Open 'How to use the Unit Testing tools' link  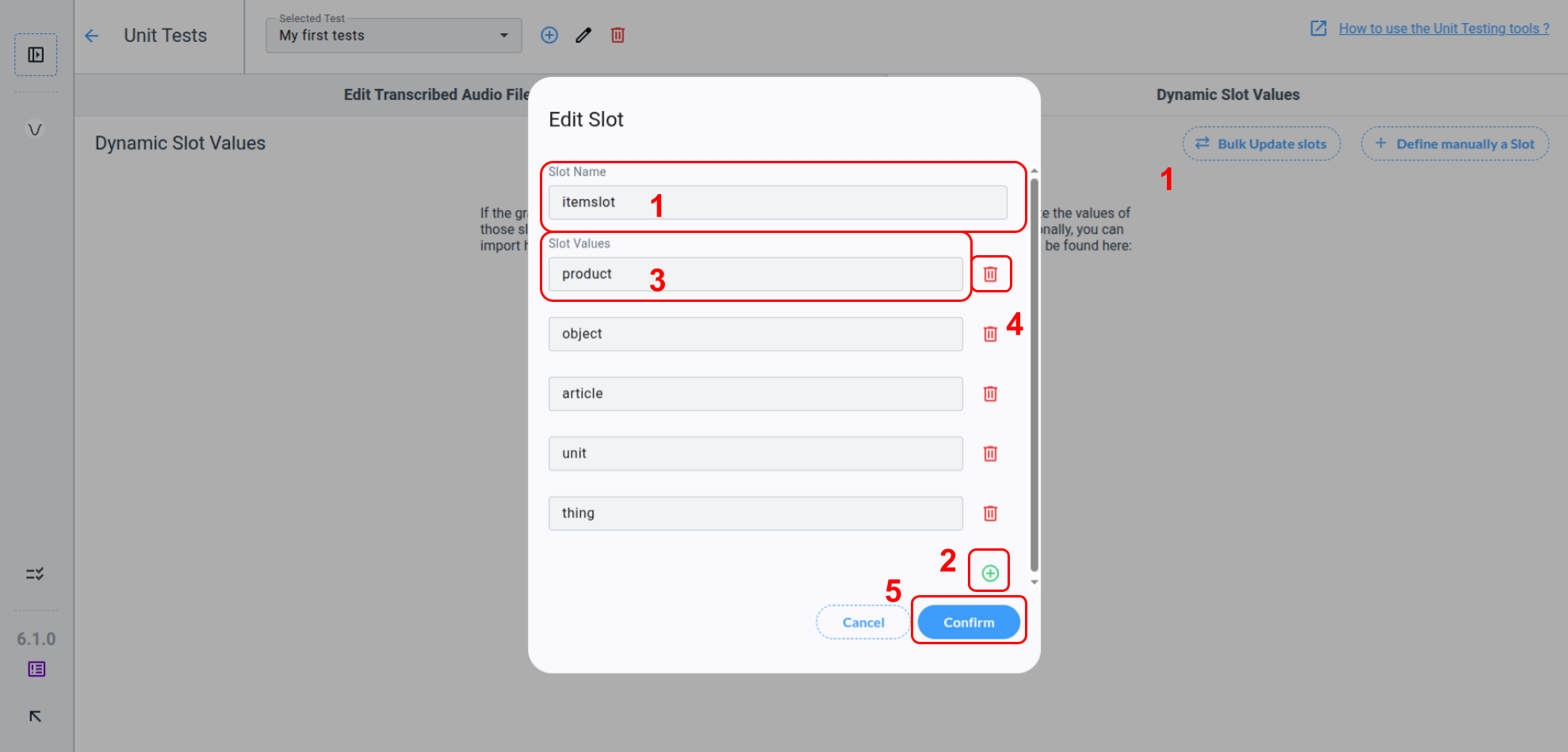[x=1444, y=29]
